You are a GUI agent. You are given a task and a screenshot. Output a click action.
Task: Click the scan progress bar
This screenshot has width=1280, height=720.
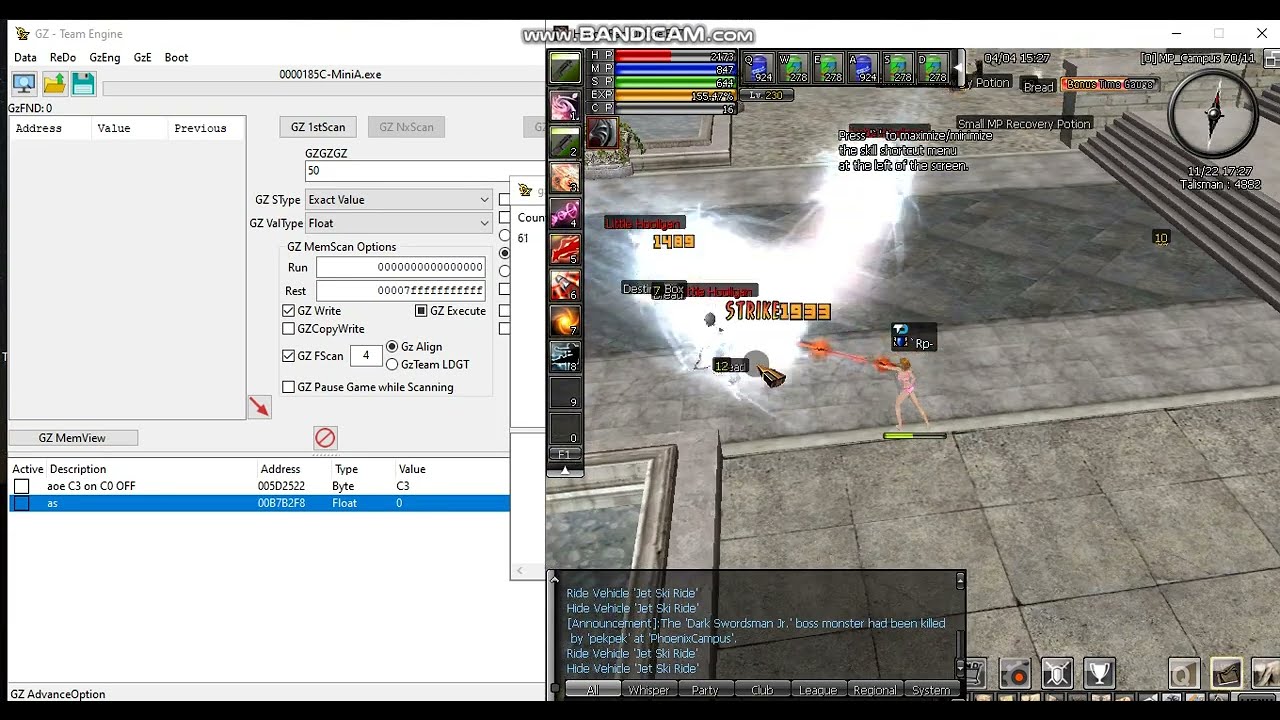323,89
